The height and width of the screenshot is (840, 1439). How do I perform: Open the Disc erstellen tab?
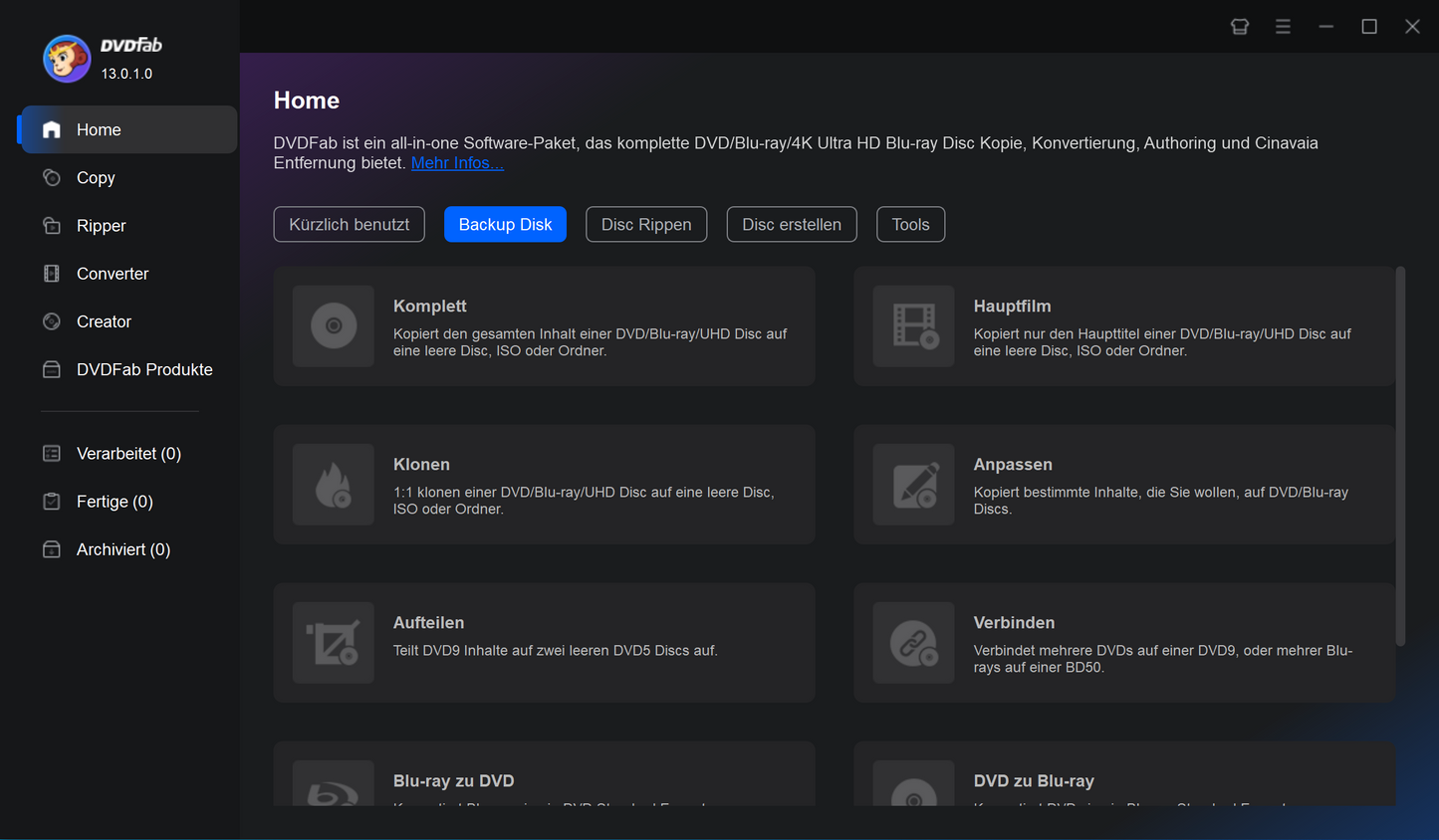[x=791, y=225]
